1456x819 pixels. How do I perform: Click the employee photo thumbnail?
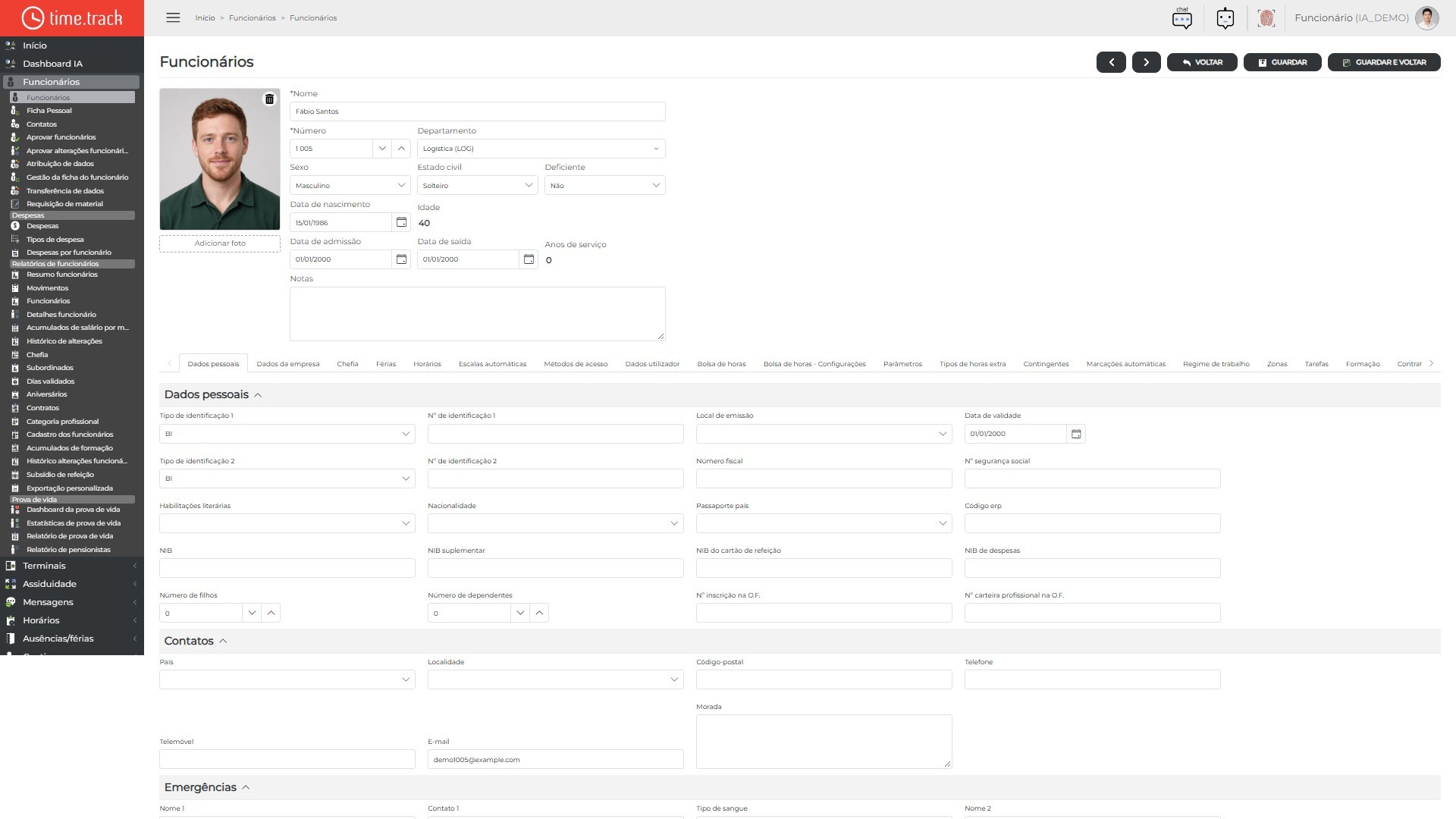point(220,159)
